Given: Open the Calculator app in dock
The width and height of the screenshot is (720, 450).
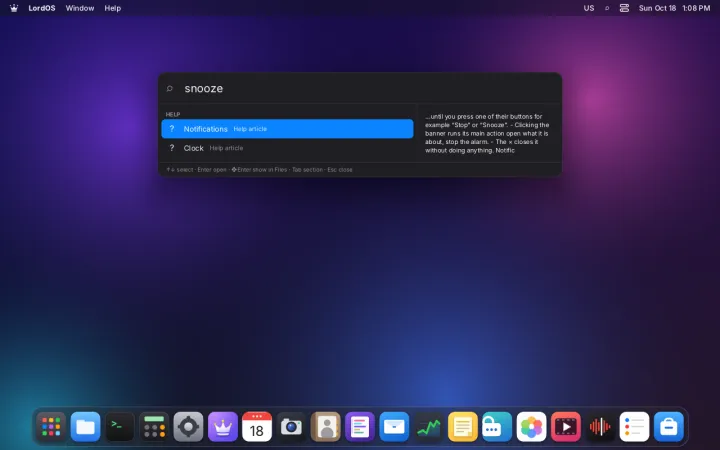Looking at the screenshot, I should (x=154, y=427).
